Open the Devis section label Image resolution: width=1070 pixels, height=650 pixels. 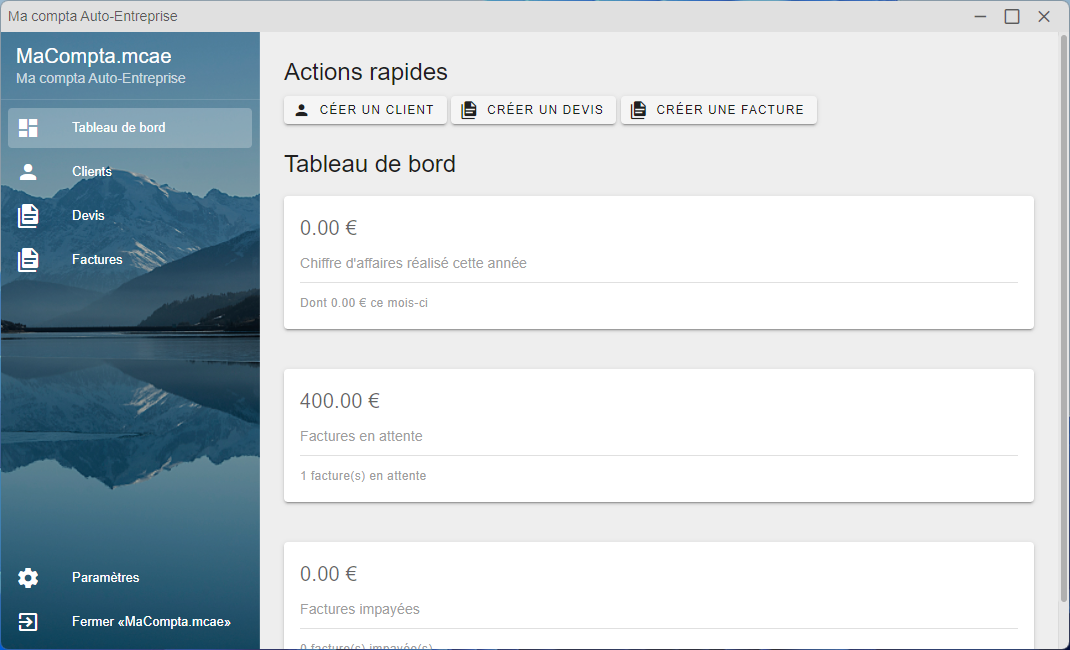click(x=88, y=216)
